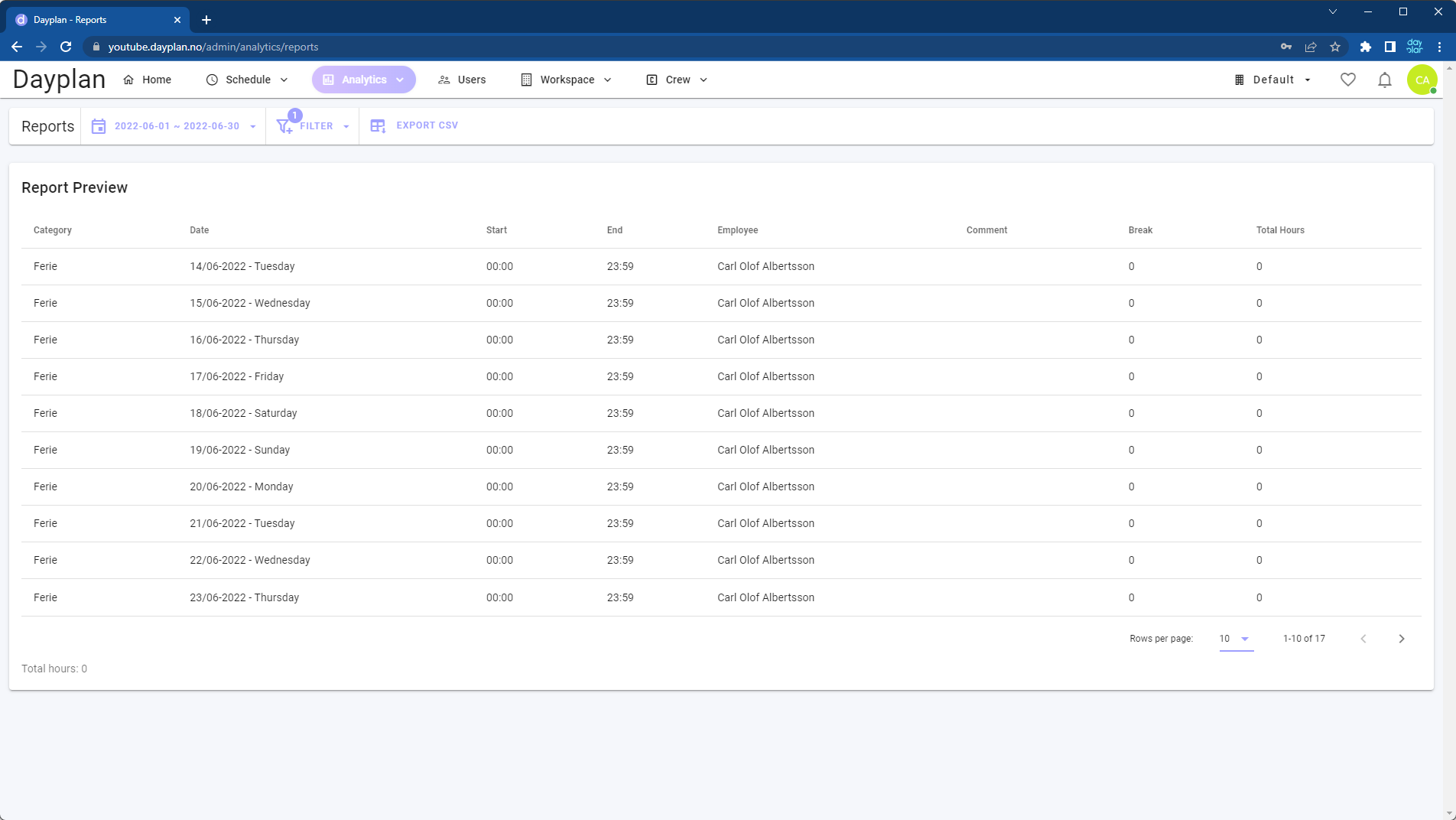This screenshot has width=1456, height=820.
Task: Click the Total hours: 0 summary text
Action: coord(54,669)
